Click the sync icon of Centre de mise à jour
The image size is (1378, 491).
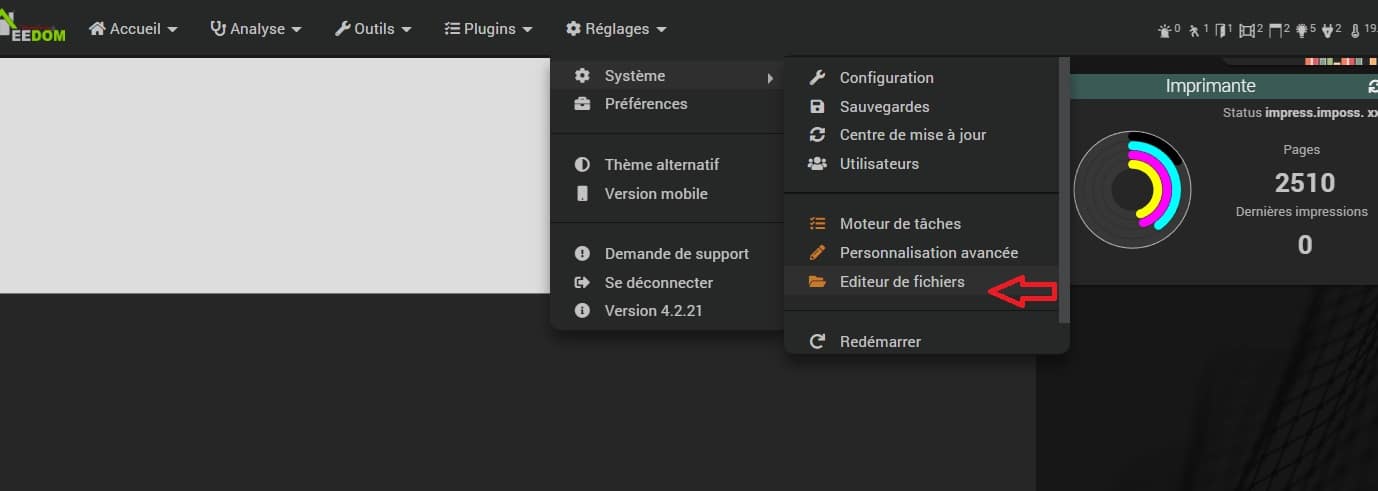pos(817,135)
